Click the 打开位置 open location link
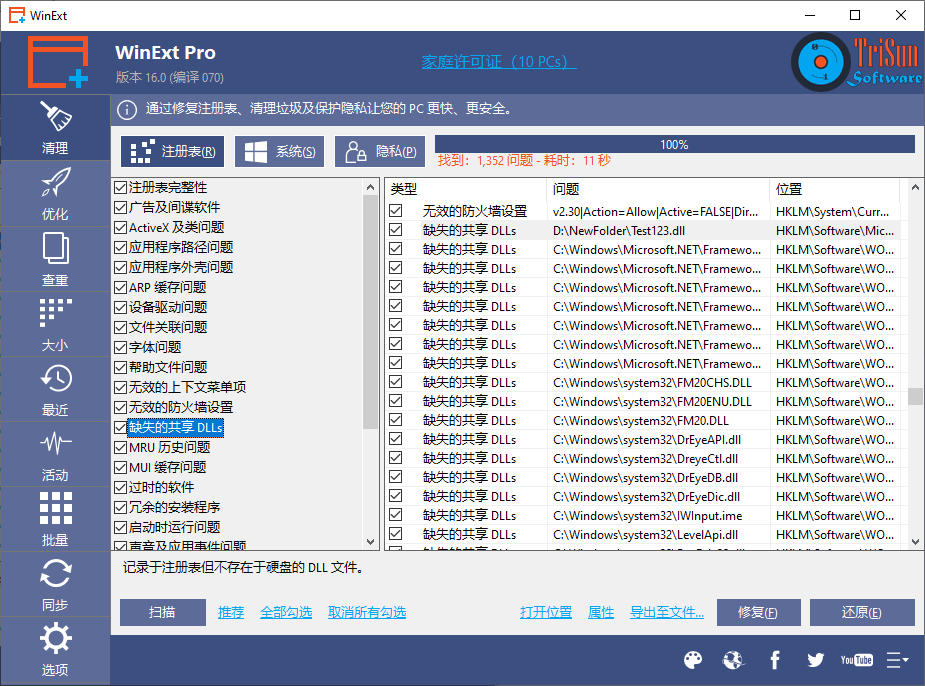The height and width of the screenshot is (686, 925). pyautogui.click(x=546, y=612)
